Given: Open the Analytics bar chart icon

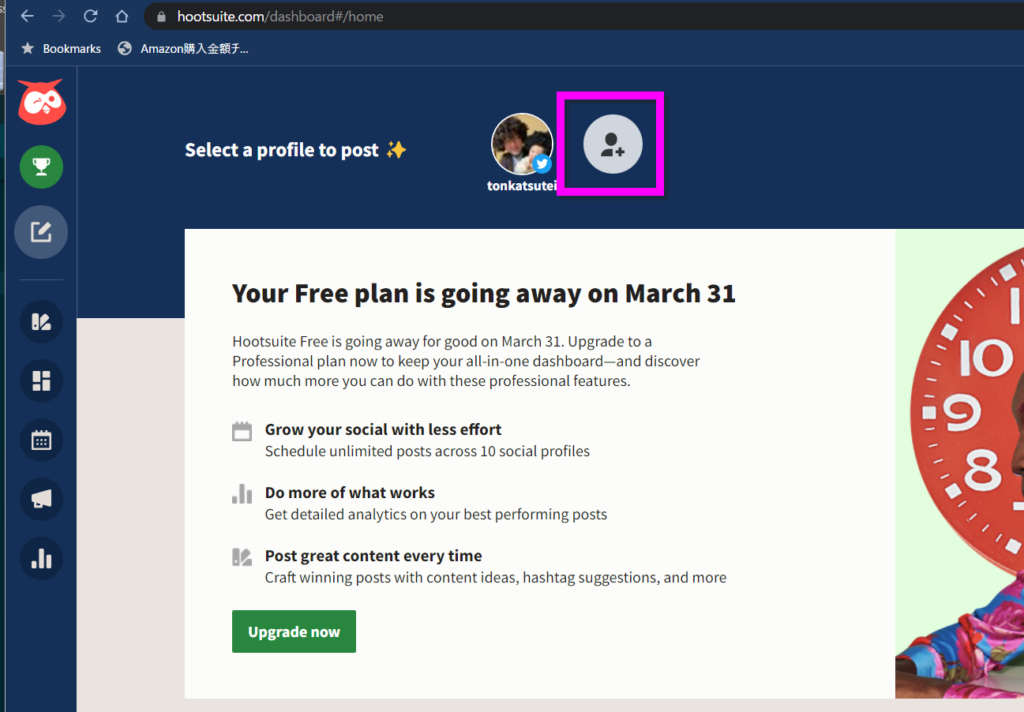Looking at the screenshot, I should tap(41, 558).
